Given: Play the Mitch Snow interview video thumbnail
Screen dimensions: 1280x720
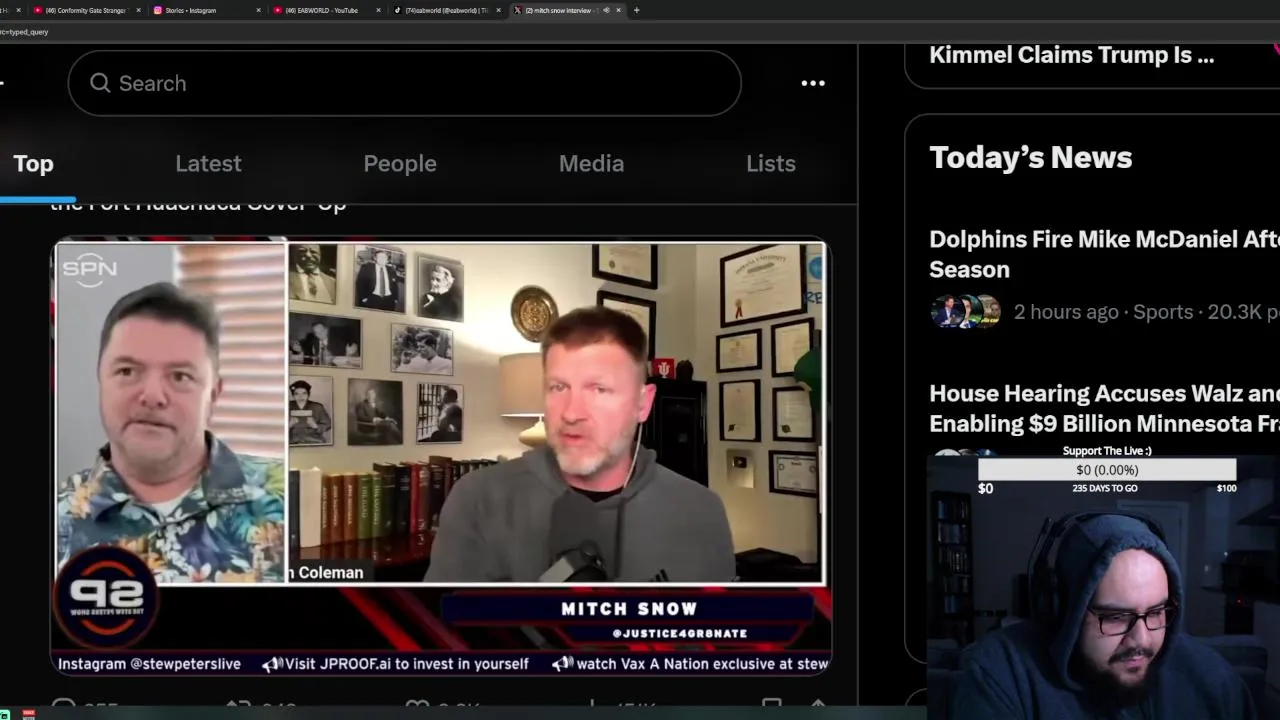Looking at the screenshot, I should pyautogui.click(x=441, y=456).
